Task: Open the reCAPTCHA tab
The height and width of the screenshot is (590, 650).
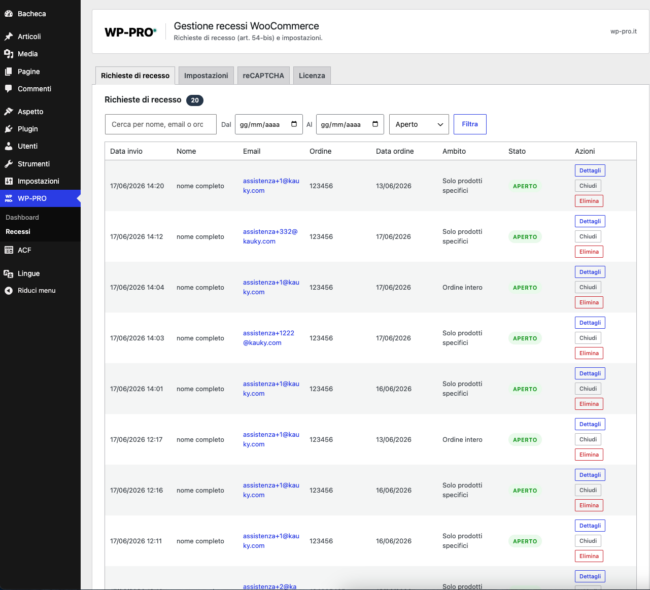Action: pos(263,75)
